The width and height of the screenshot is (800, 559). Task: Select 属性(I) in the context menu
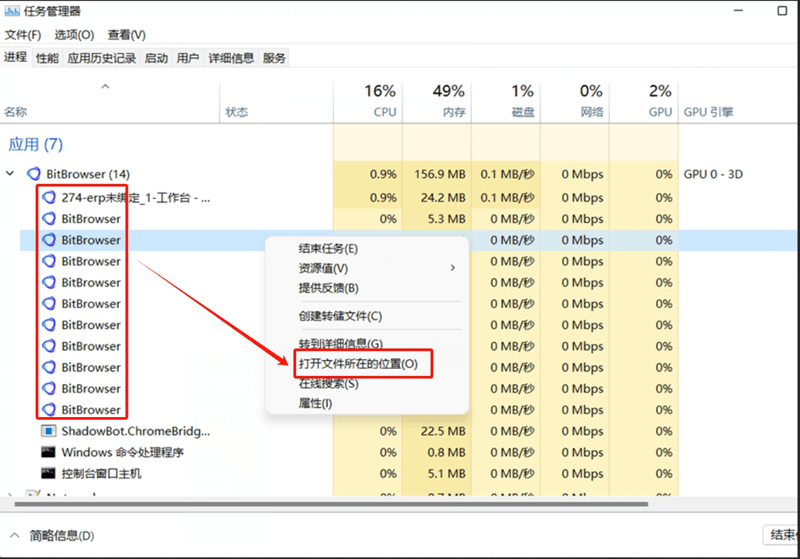tap(315, 403)
